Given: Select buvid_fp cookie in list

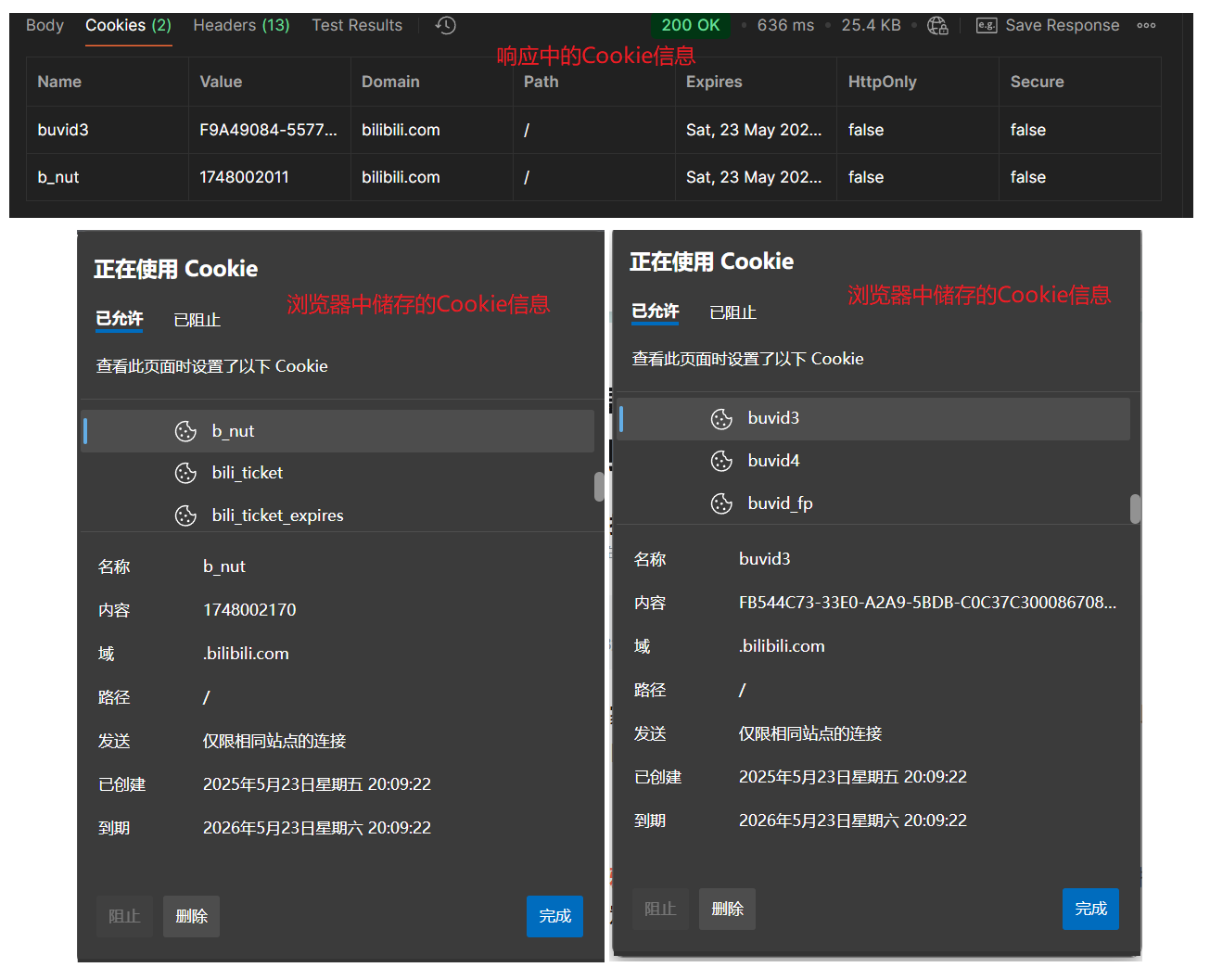Looking at the screenshot, I should [x=873, y=503].
